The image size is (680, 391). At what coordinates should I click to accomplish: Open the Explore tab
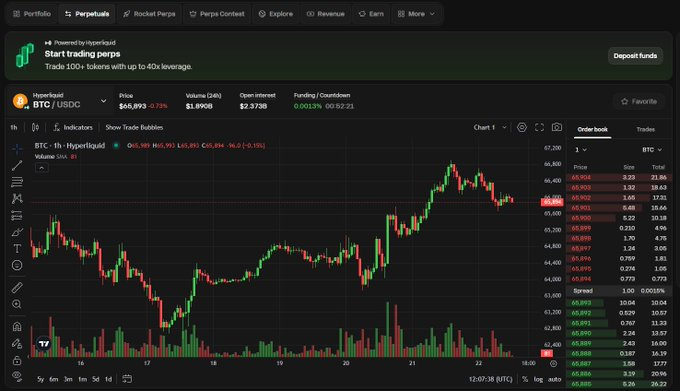(276, 14)
